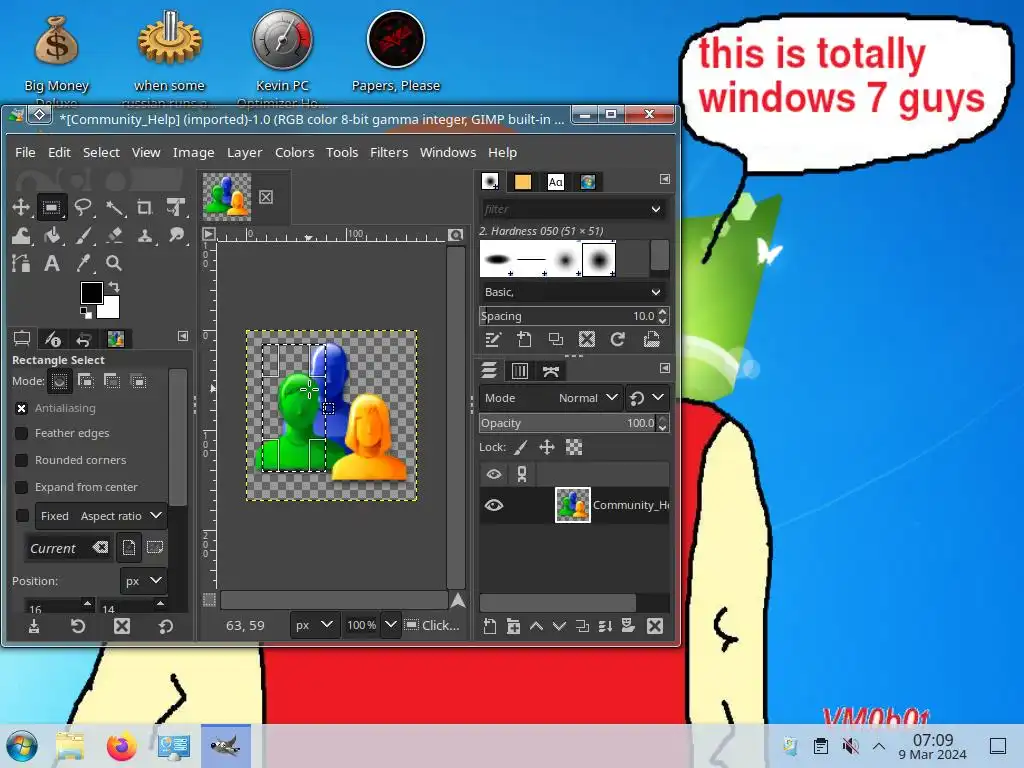Open the blend mode group switcher dropdown

point(647,398)
